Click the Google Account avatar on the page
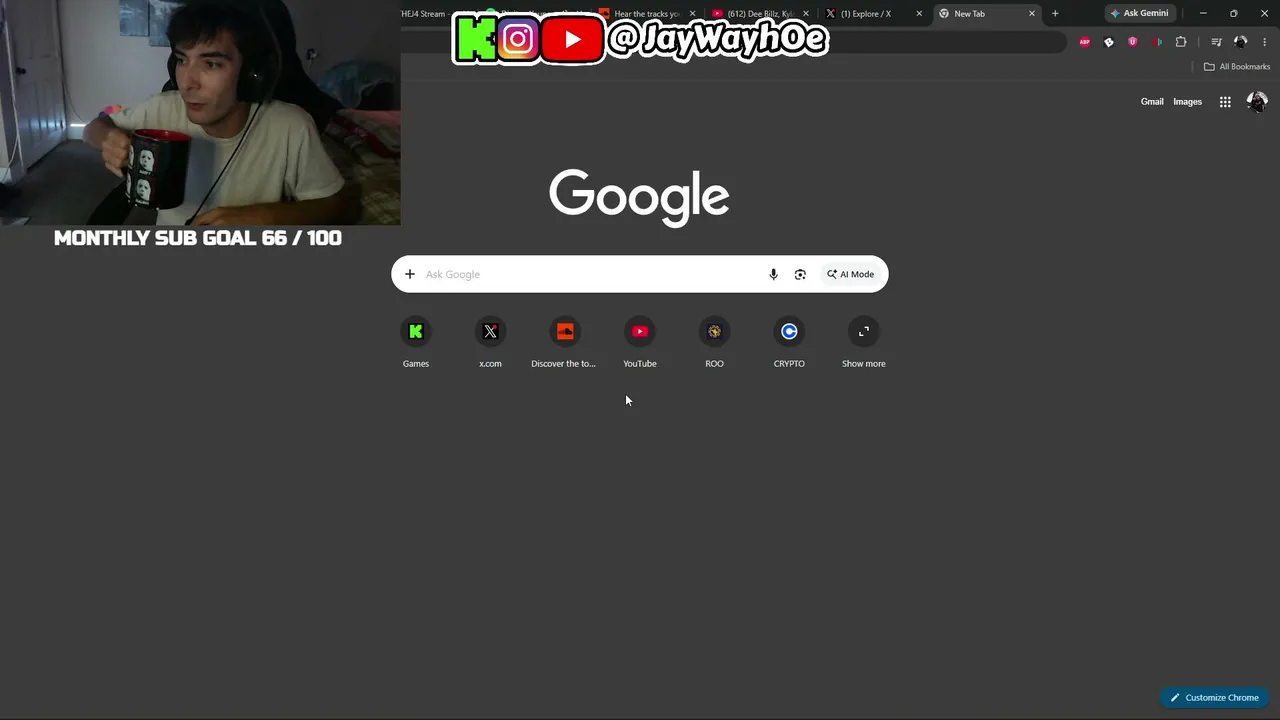Screen dimensions: 1280x720 coord(1257,102)
